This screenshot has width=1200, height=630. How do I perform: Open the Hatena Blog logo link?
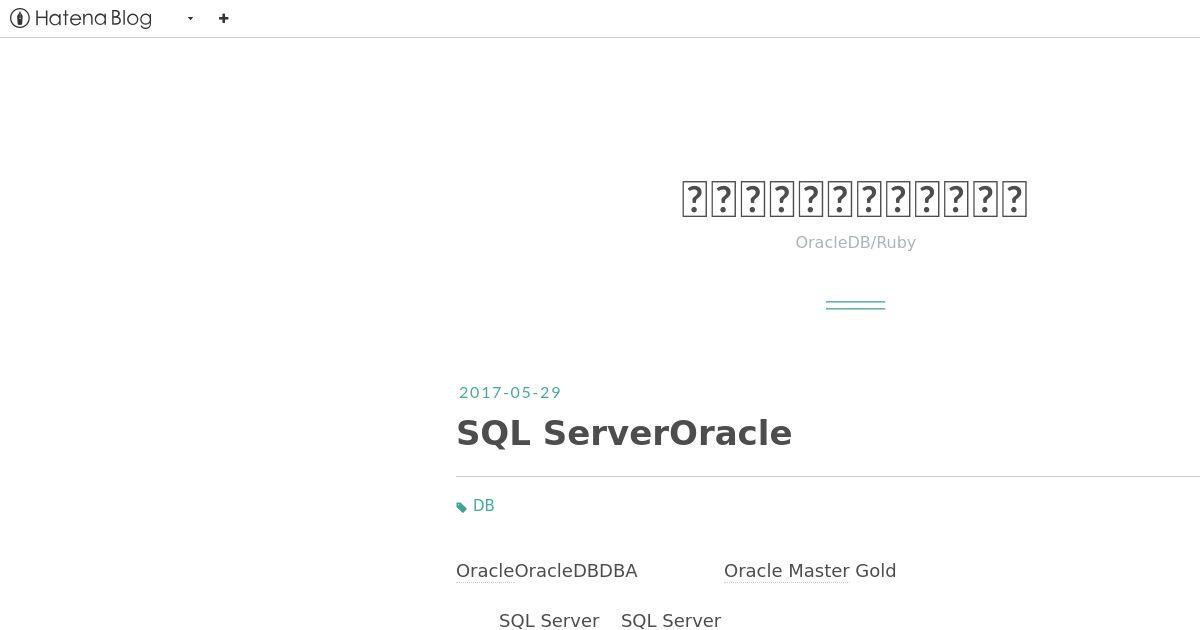pyautogui.click(x=81, y=18)
